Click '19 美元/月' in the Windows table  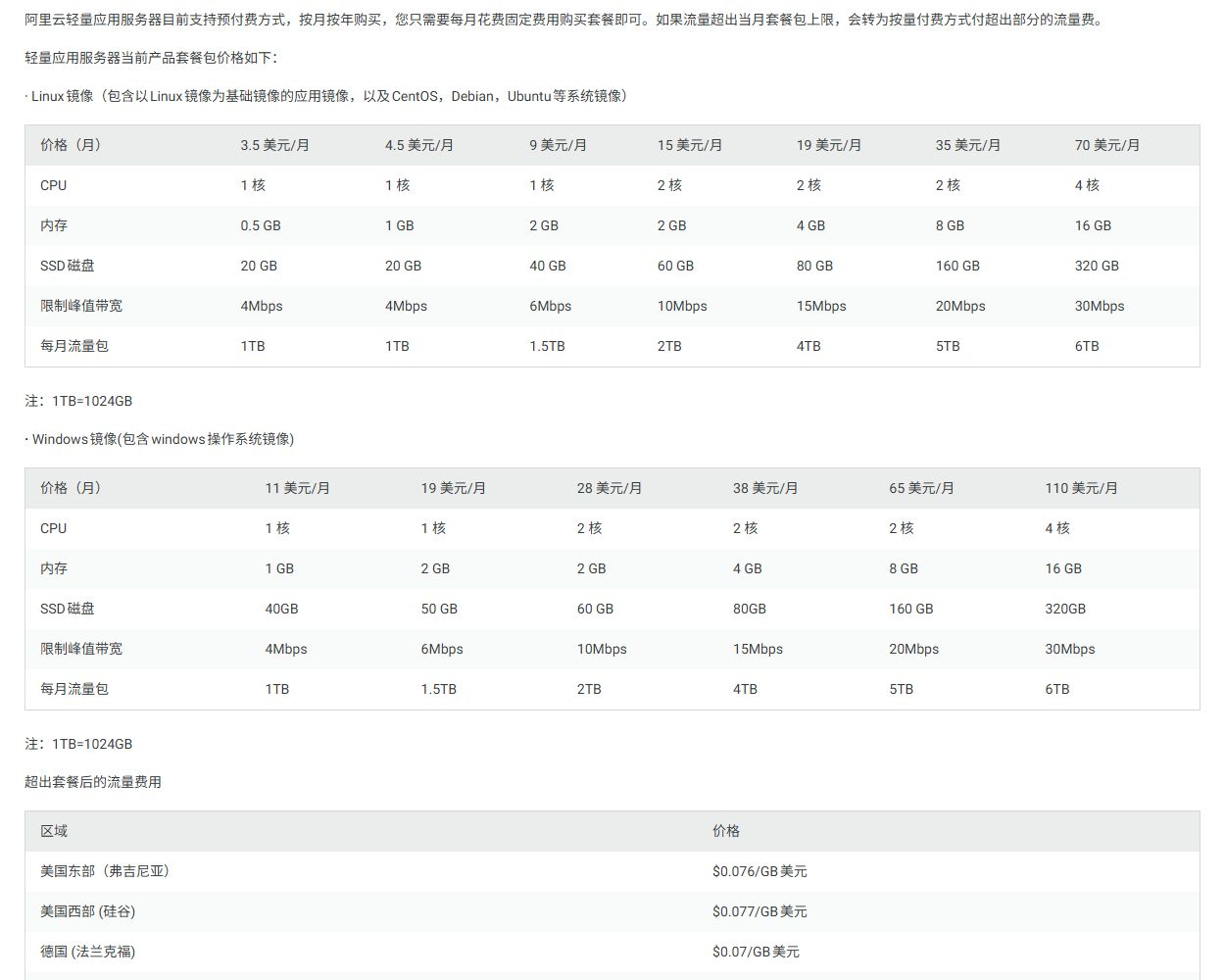pyautogui.click(x=454, y=488)
